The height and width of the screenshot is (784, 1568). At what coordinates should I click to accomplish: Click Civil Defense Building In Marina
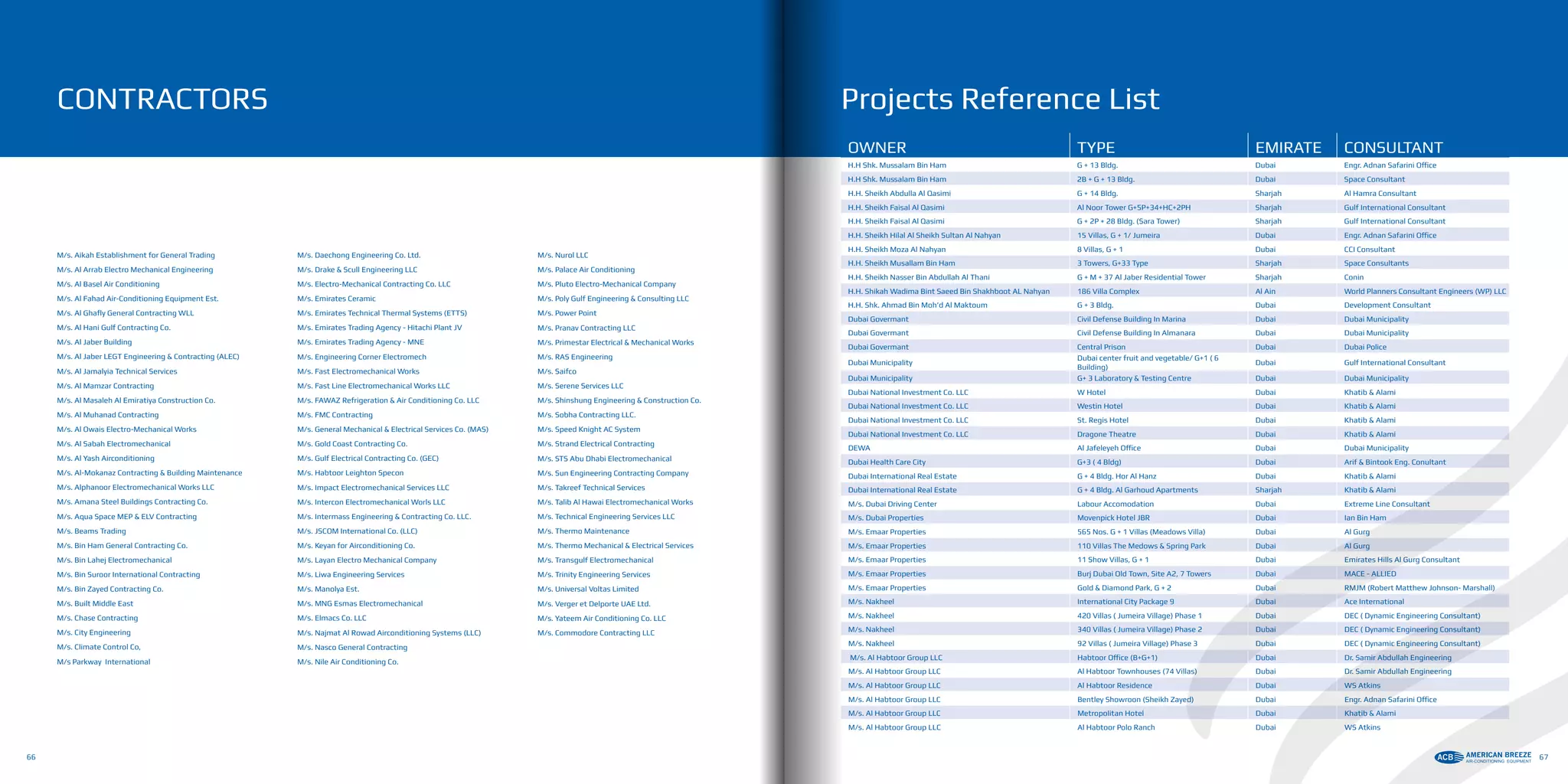click(1131, 319)
